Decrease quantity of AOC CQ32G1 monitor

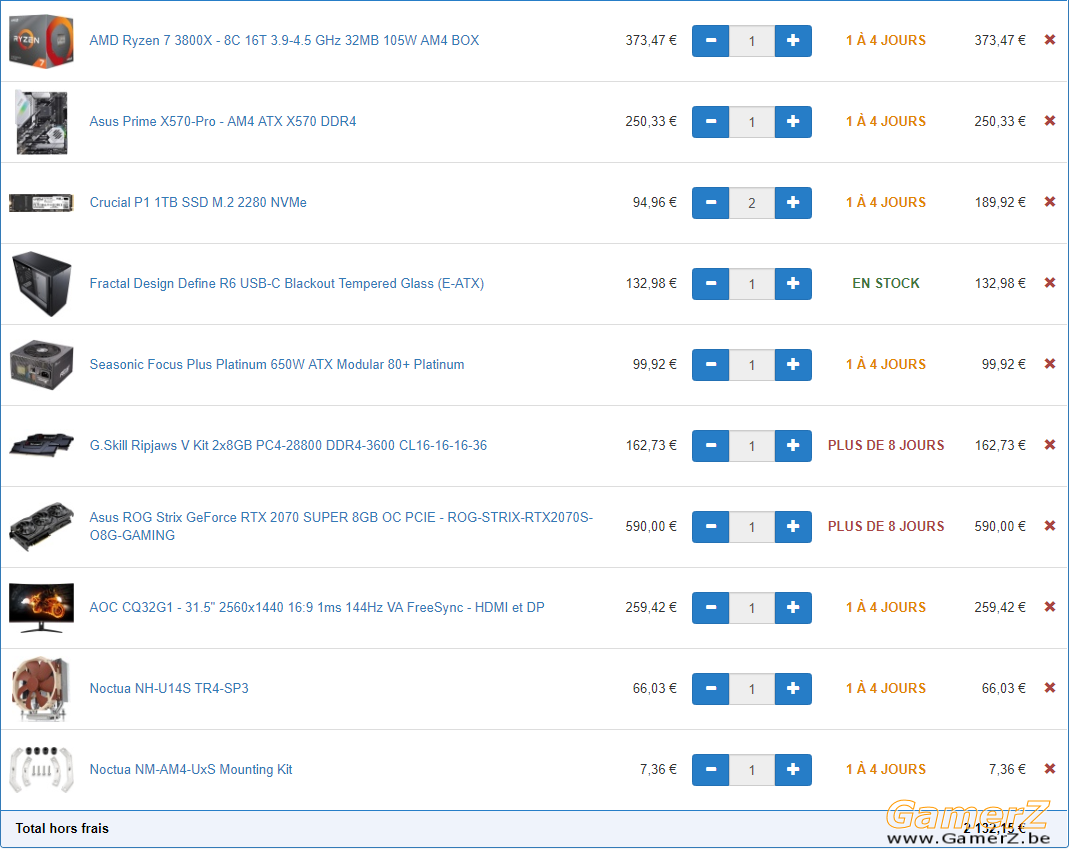coord(710,608)
